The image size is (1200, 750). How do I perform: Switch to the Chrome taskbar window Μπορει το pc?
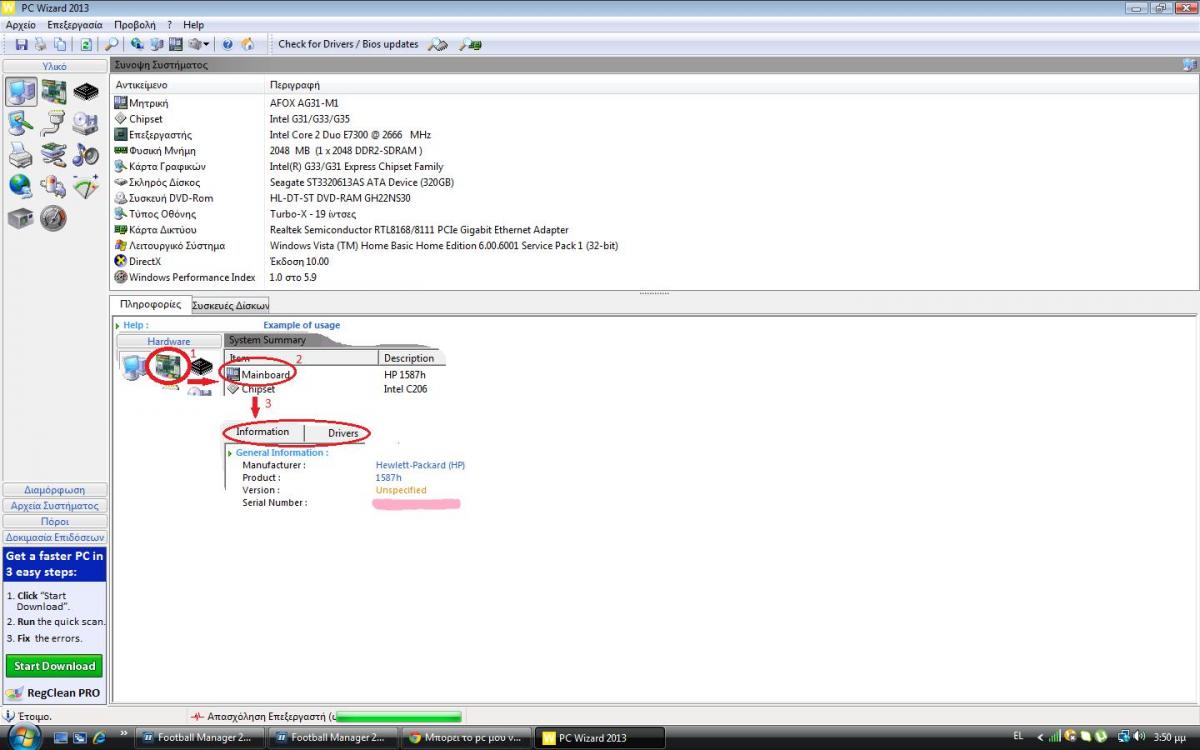pos(466,738)
